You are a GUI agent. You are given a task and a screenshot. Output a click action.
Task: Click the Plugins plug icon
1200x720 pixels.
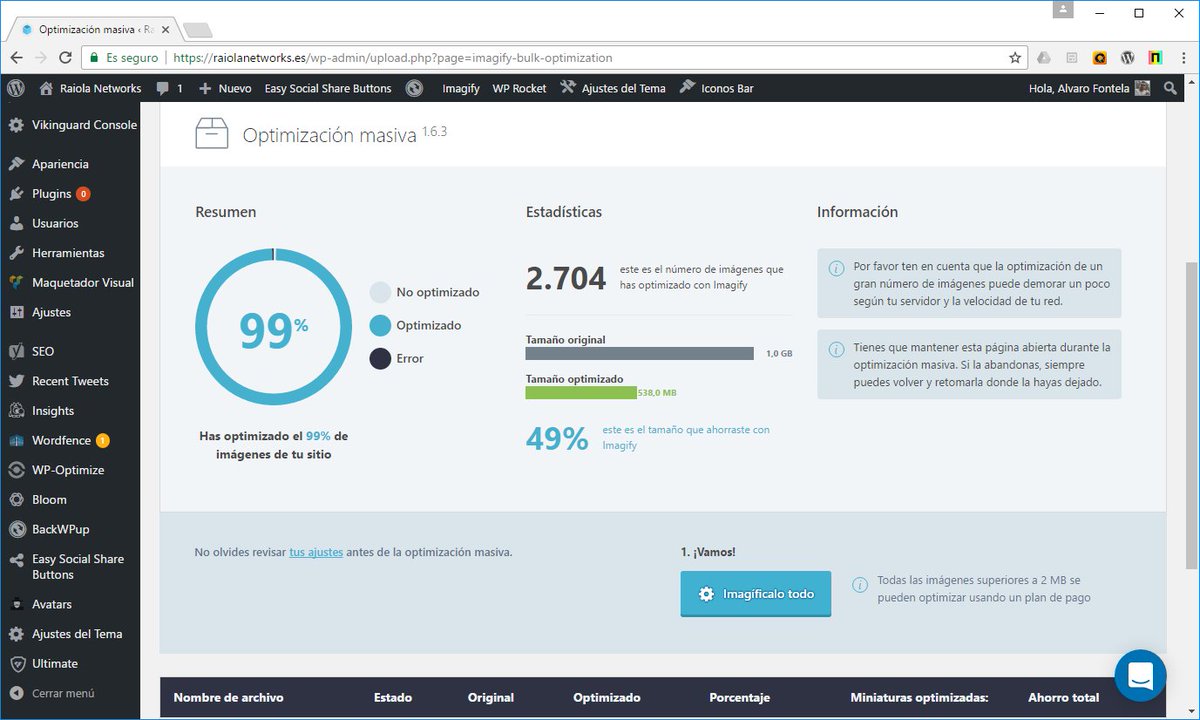point(16,194)
